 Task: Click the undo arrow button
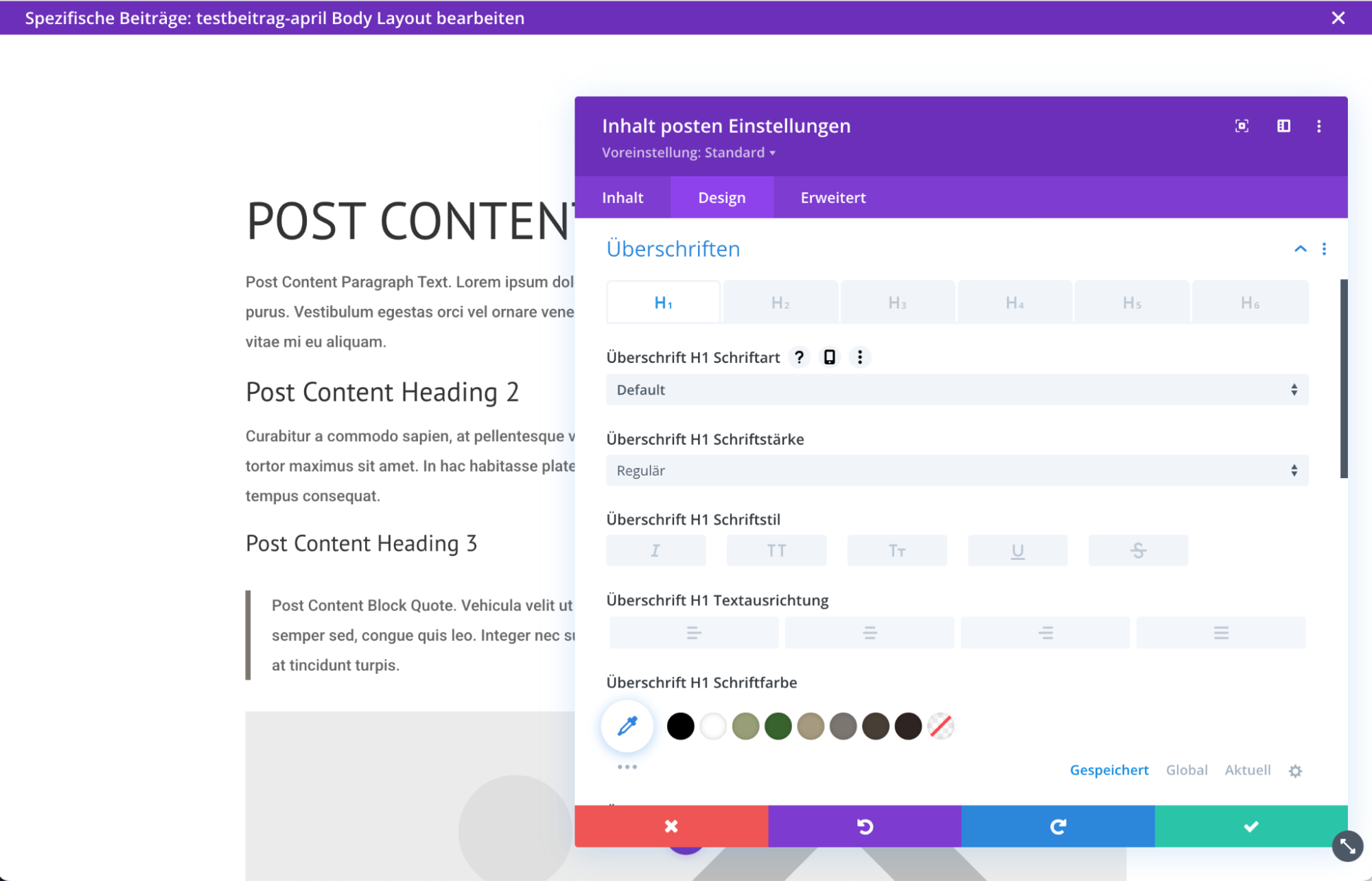pyautogui.click(x=864, y=827)
